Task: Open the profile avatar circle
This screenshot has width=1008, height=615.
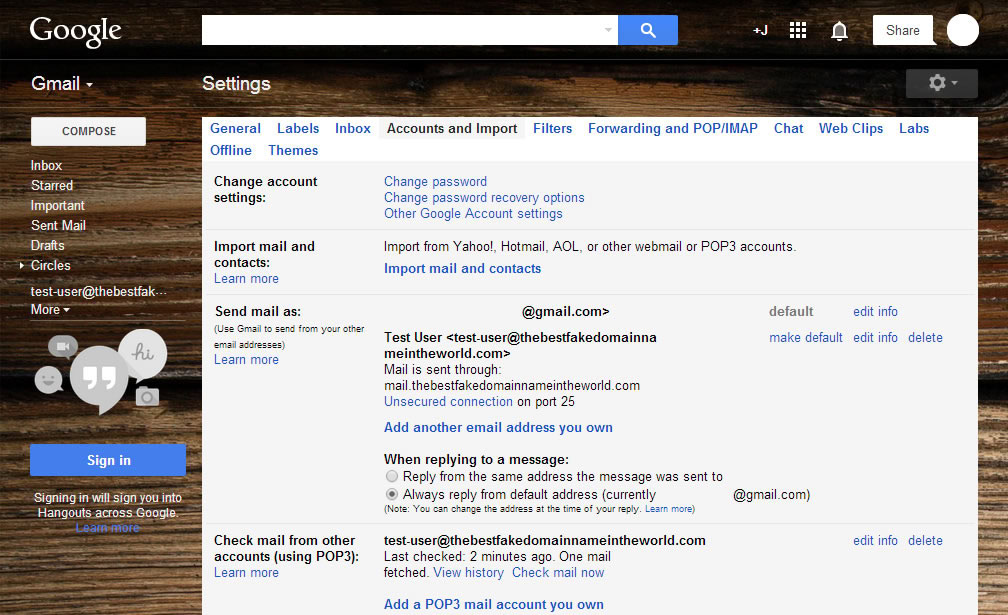Action: 962,30
